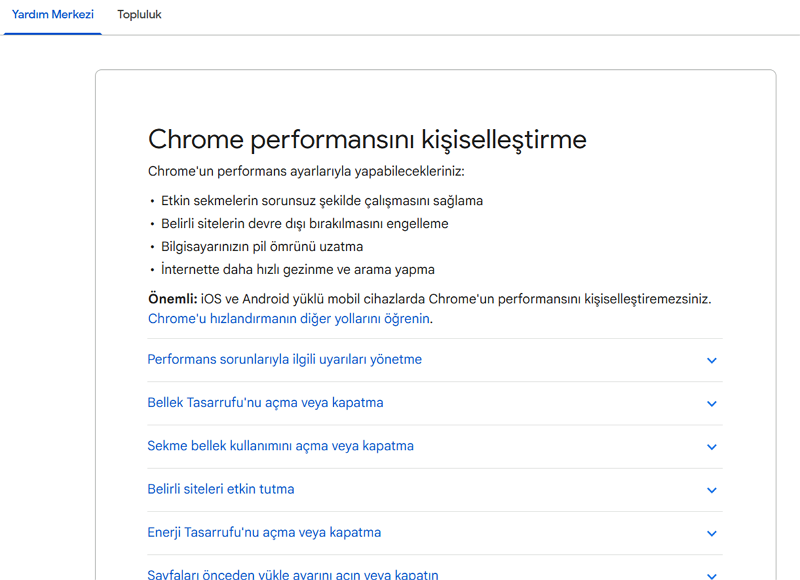Image resolution: width=800 pixels, height=580 pixels.
Task: Click the chevron beside "Enerji Tasarrufu'nu açma veya kapatma"
Action: (x=712, y=533)
